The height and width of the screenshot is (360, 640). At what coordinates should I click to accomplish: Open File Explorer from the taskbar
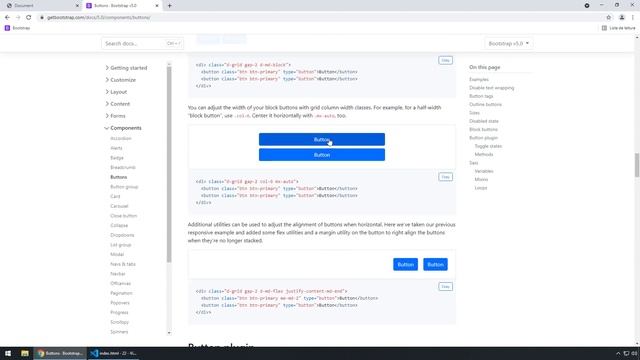(x=25, y=353)
